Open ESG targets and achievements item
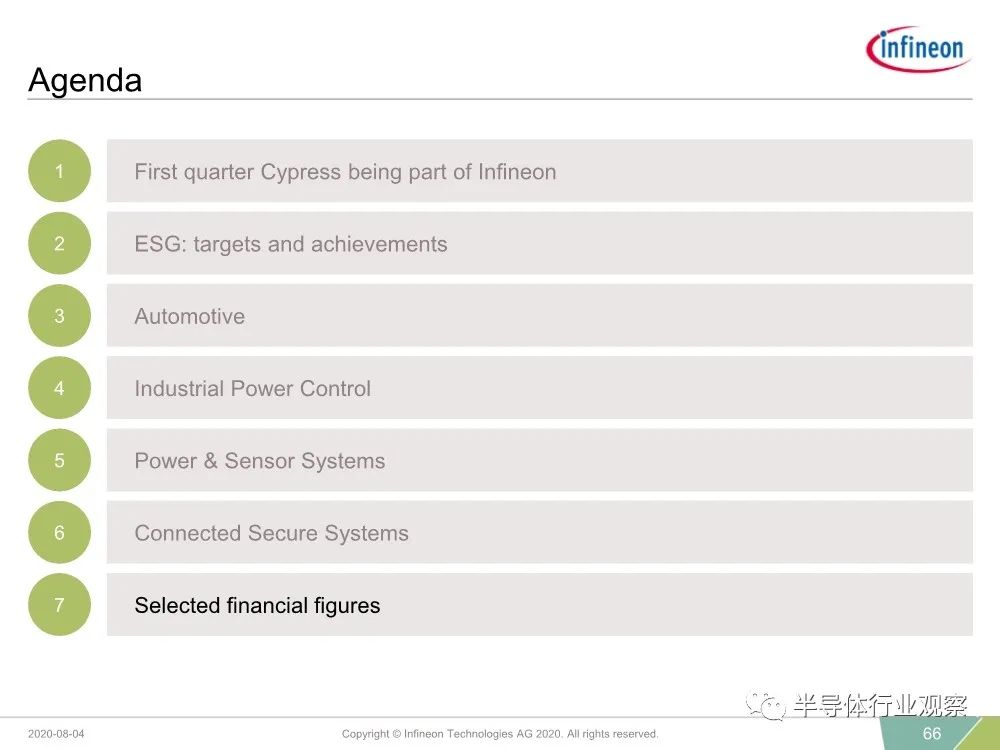The width and height of the screenshot is (1000, 750). (x=540, y=243)
